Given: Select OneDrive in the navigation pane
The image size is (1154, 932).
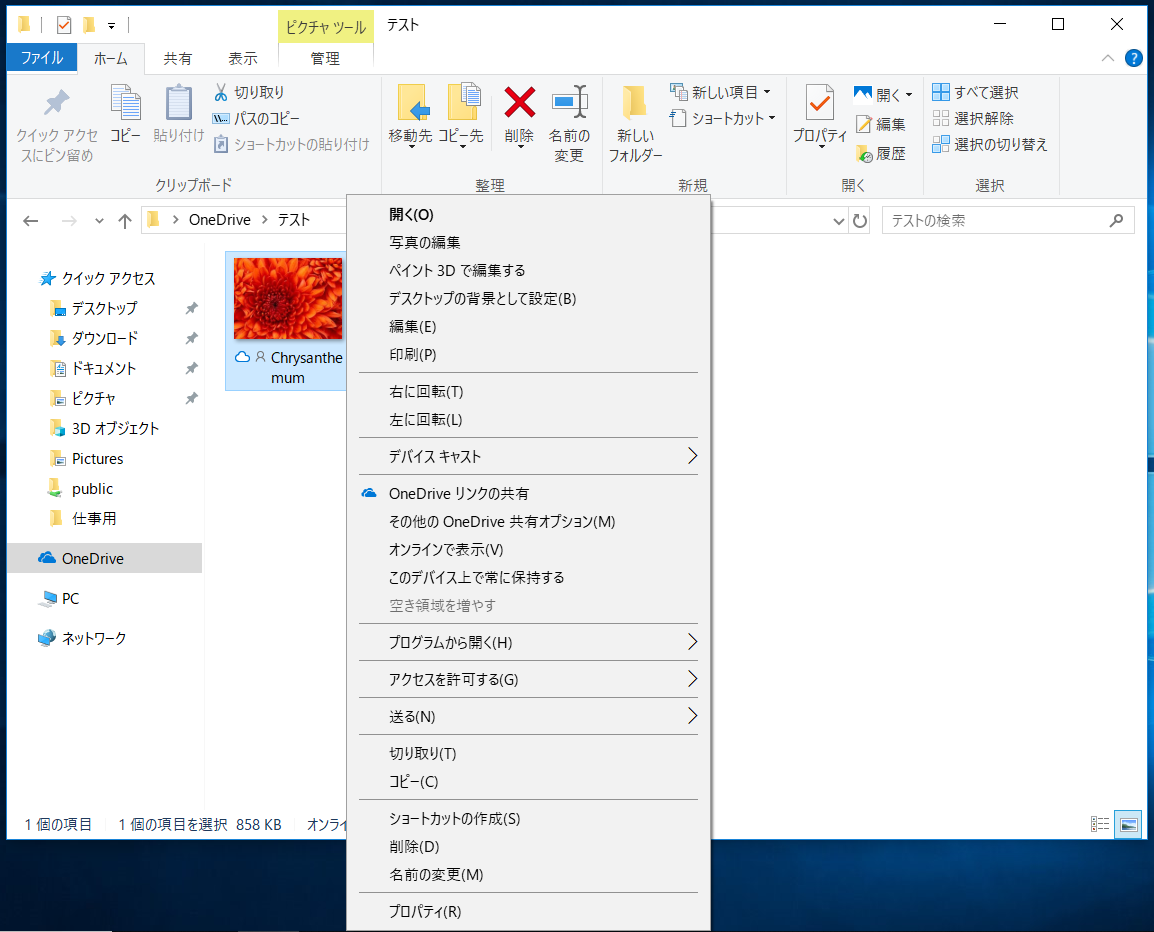Looking at the screenshot, I should 92,558.
